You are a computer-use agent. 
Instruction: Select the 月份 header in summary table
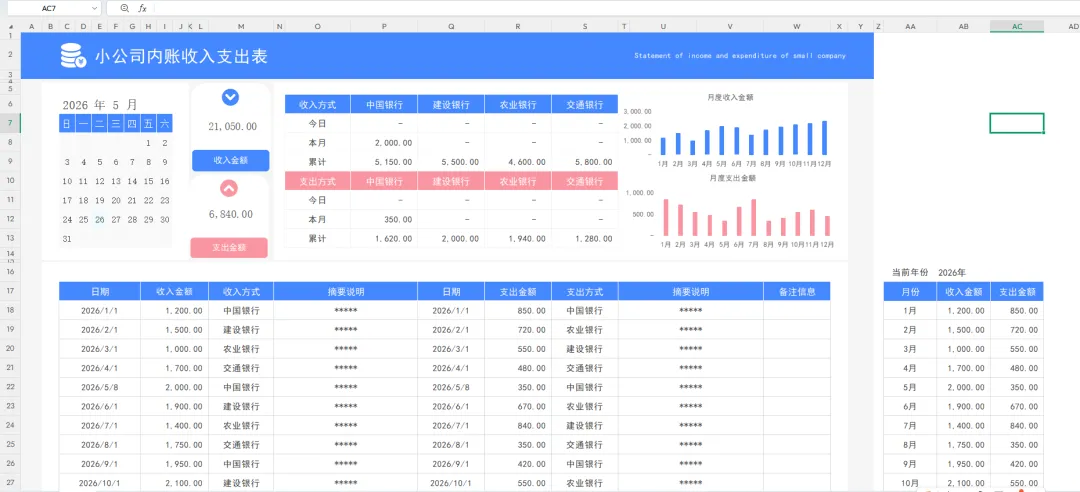[910, 291]
